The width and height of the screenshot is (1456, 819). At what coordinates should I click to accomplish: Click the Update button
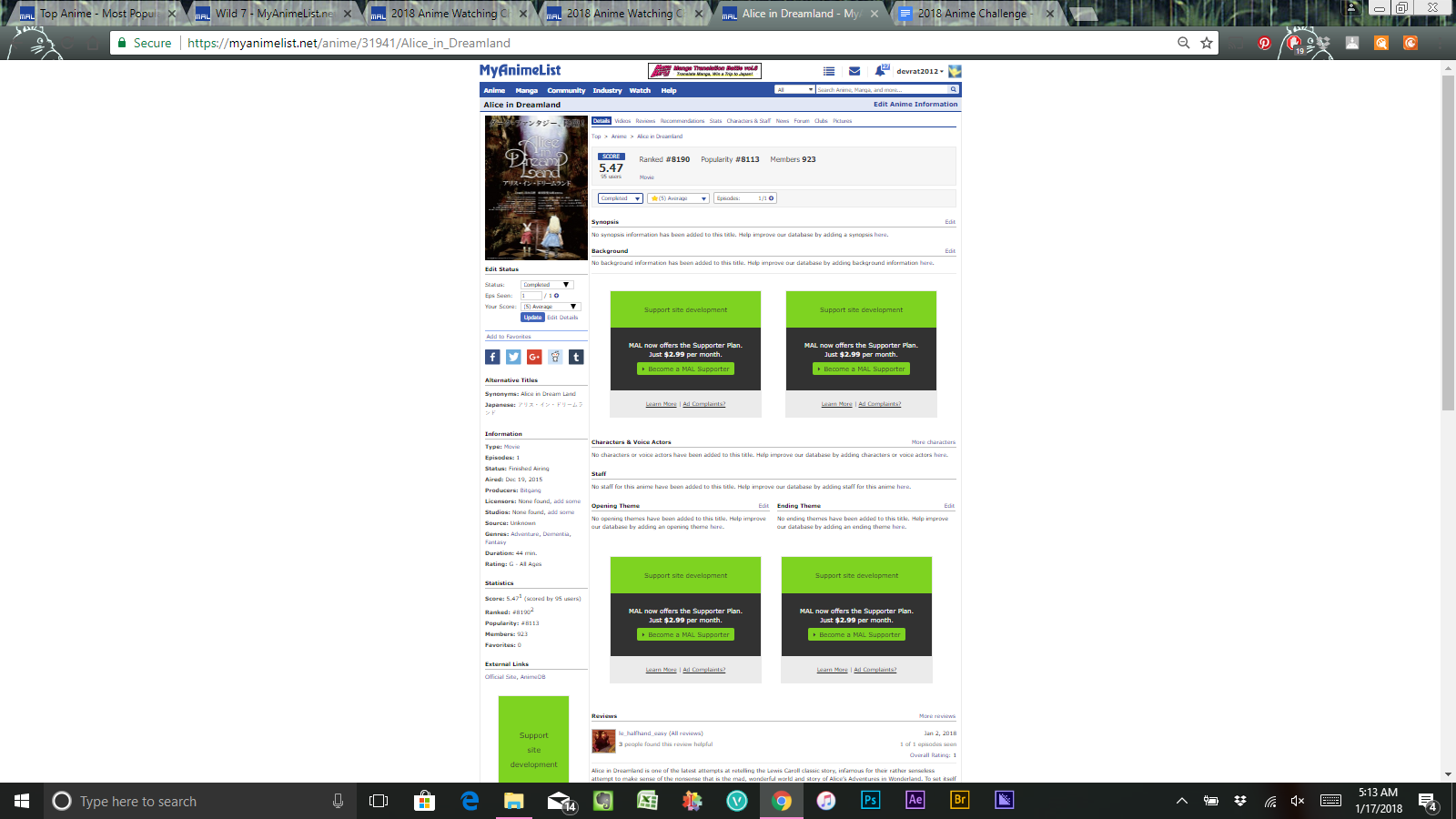coord(532,318)
